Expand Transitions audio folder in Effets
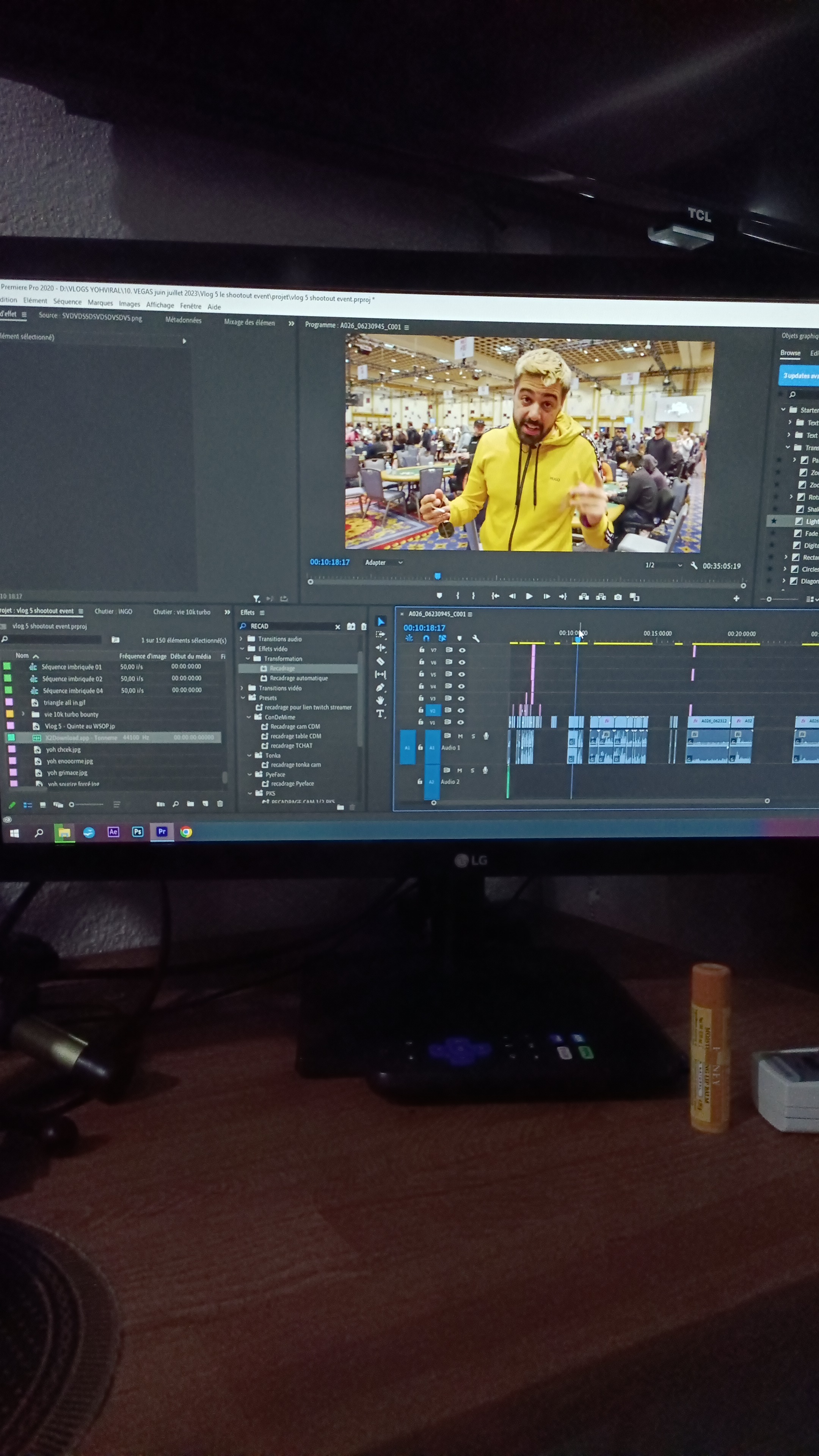 242,639
